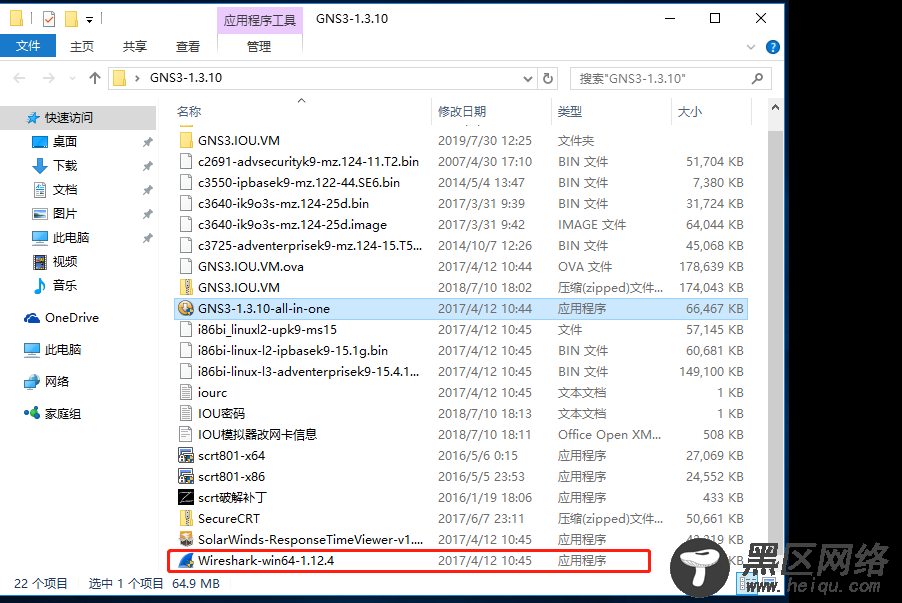Screen dimensions: 902x603
Task: Open 视频 in quick access
Action: tap(55, 262)
